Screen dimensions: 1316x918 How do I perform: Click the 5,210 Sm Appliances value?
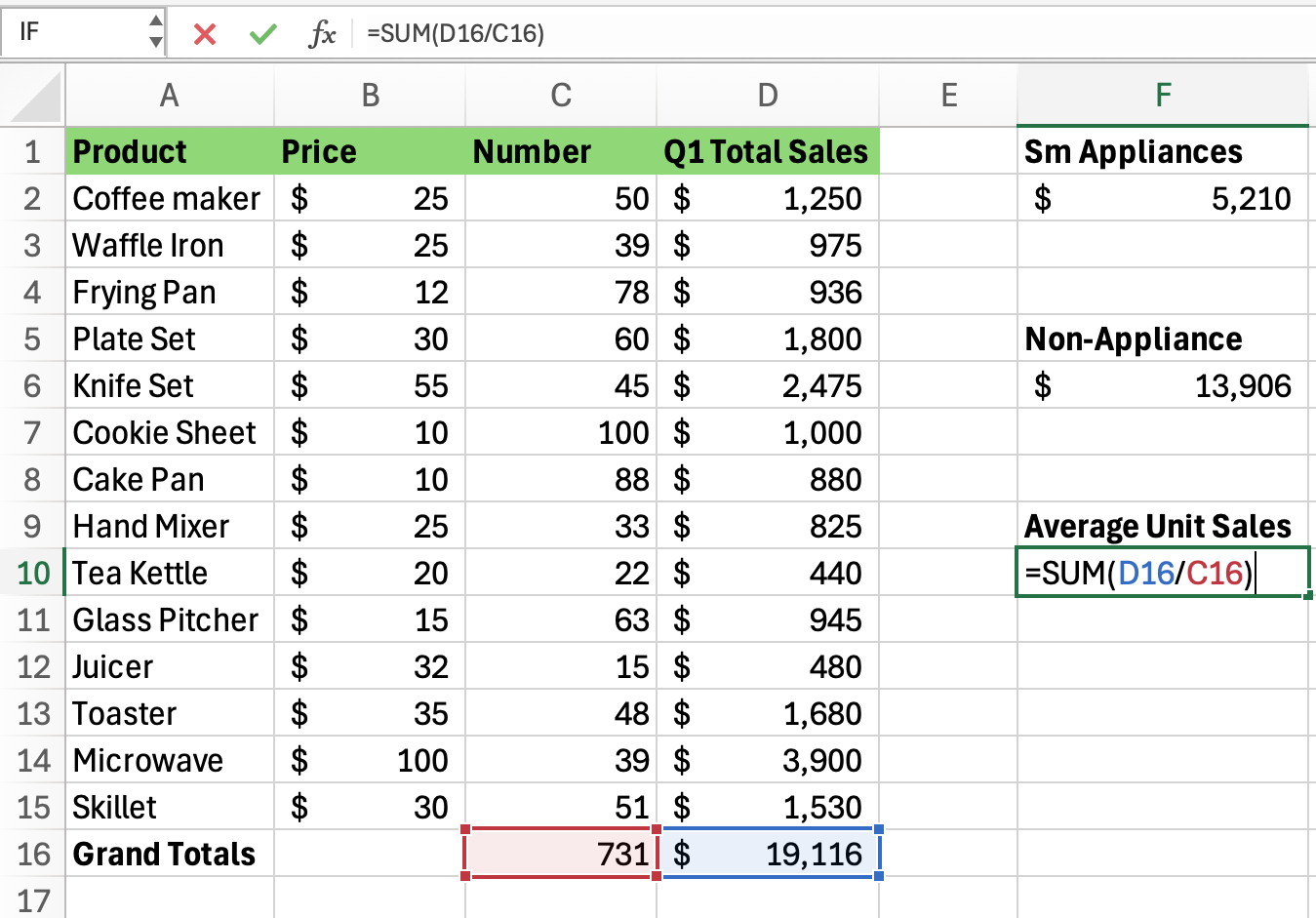[x=1163, y=198]
